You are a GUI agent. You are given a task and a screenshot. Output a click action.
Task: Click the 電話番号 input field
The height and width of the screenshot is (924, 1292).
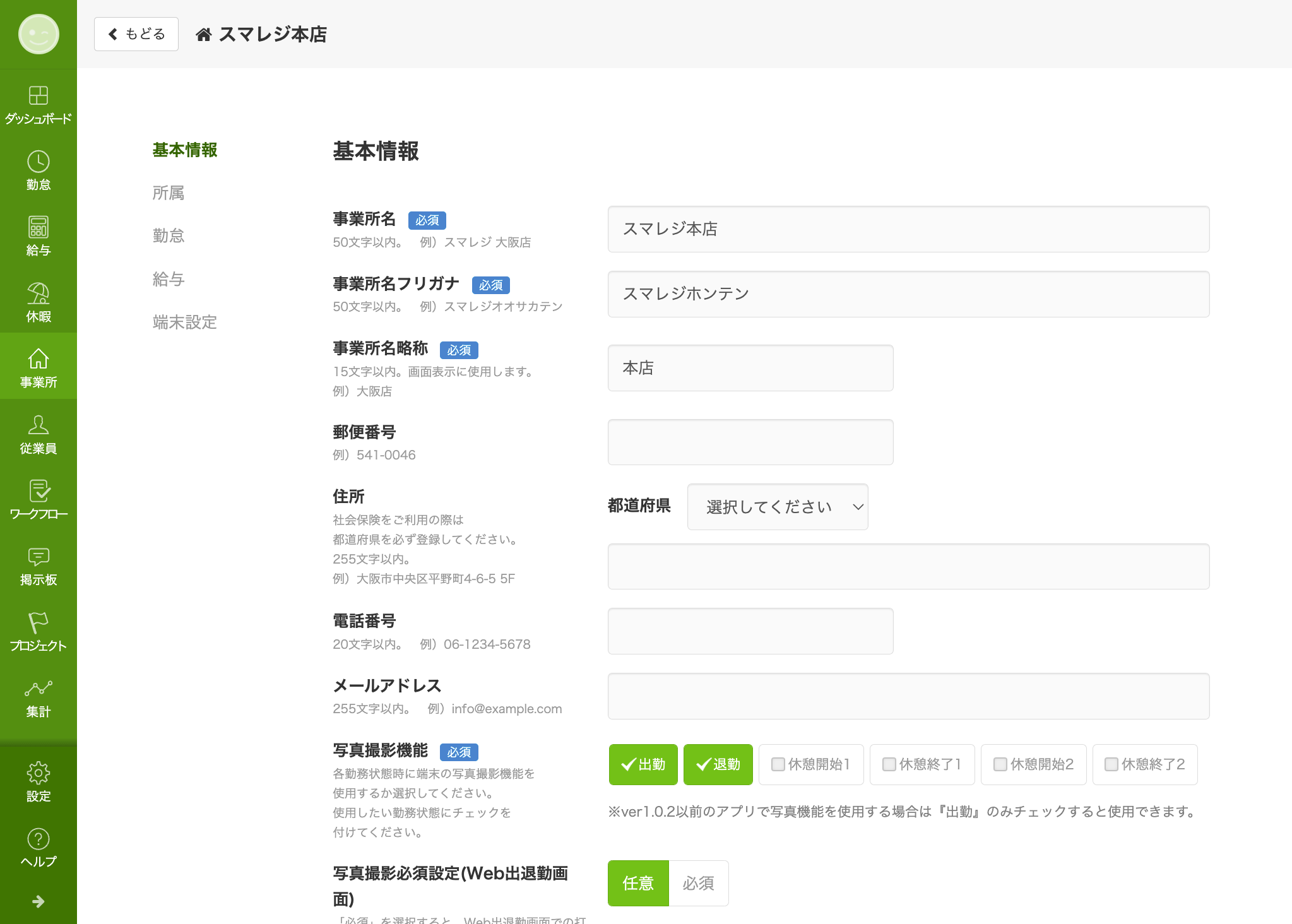point(750,631)
